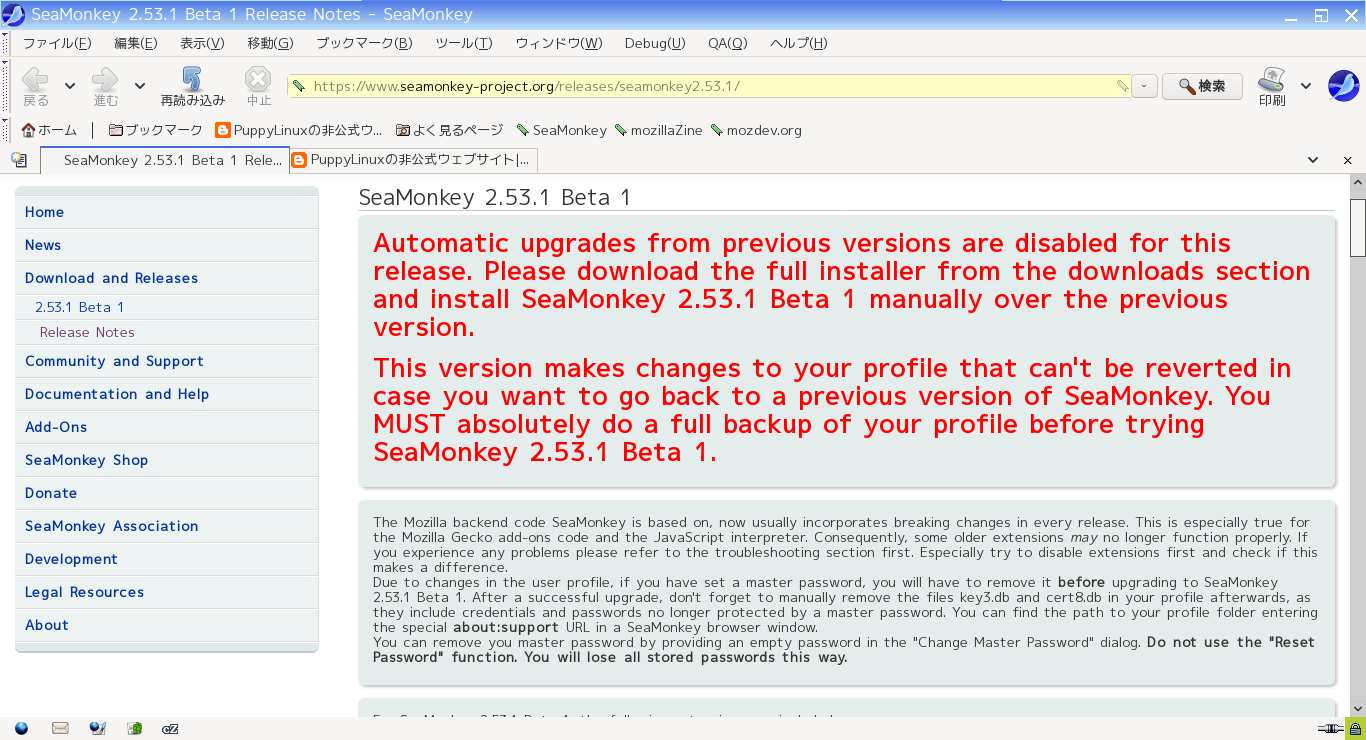Image resolution: width=1366 pixels, height=740 pixels.
Task: Open the Print button dropdown arrow
Action: click(x=1306, y=86)
